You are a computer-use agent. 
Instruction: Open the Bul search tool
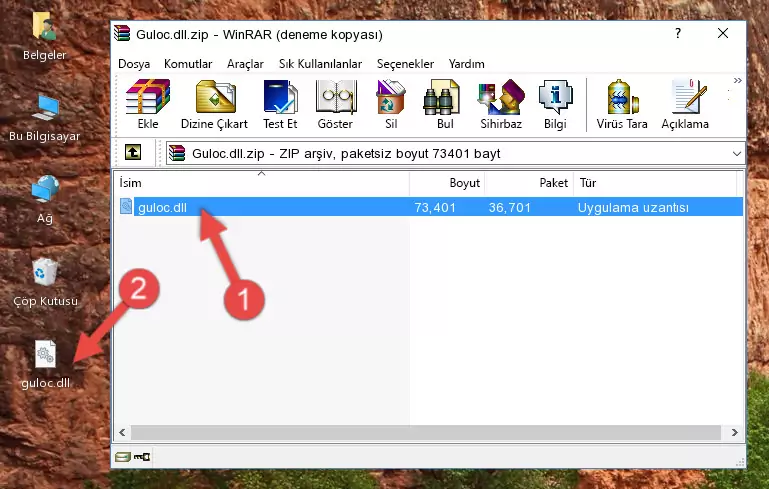[444, 104]
